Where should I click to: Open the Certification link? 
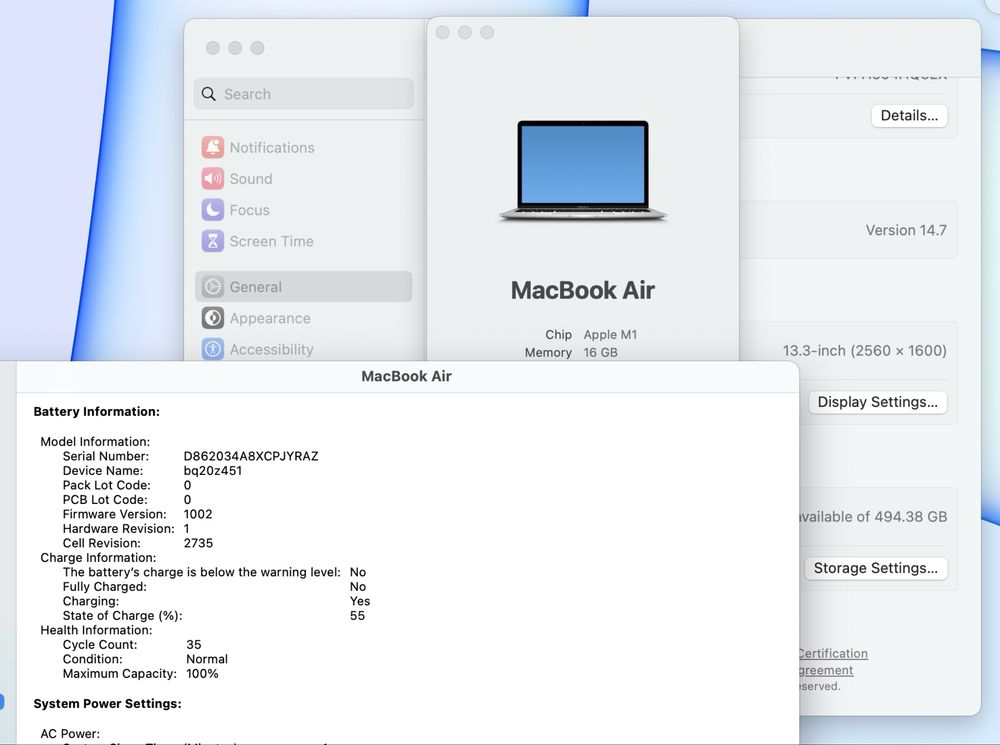[833, 653]
